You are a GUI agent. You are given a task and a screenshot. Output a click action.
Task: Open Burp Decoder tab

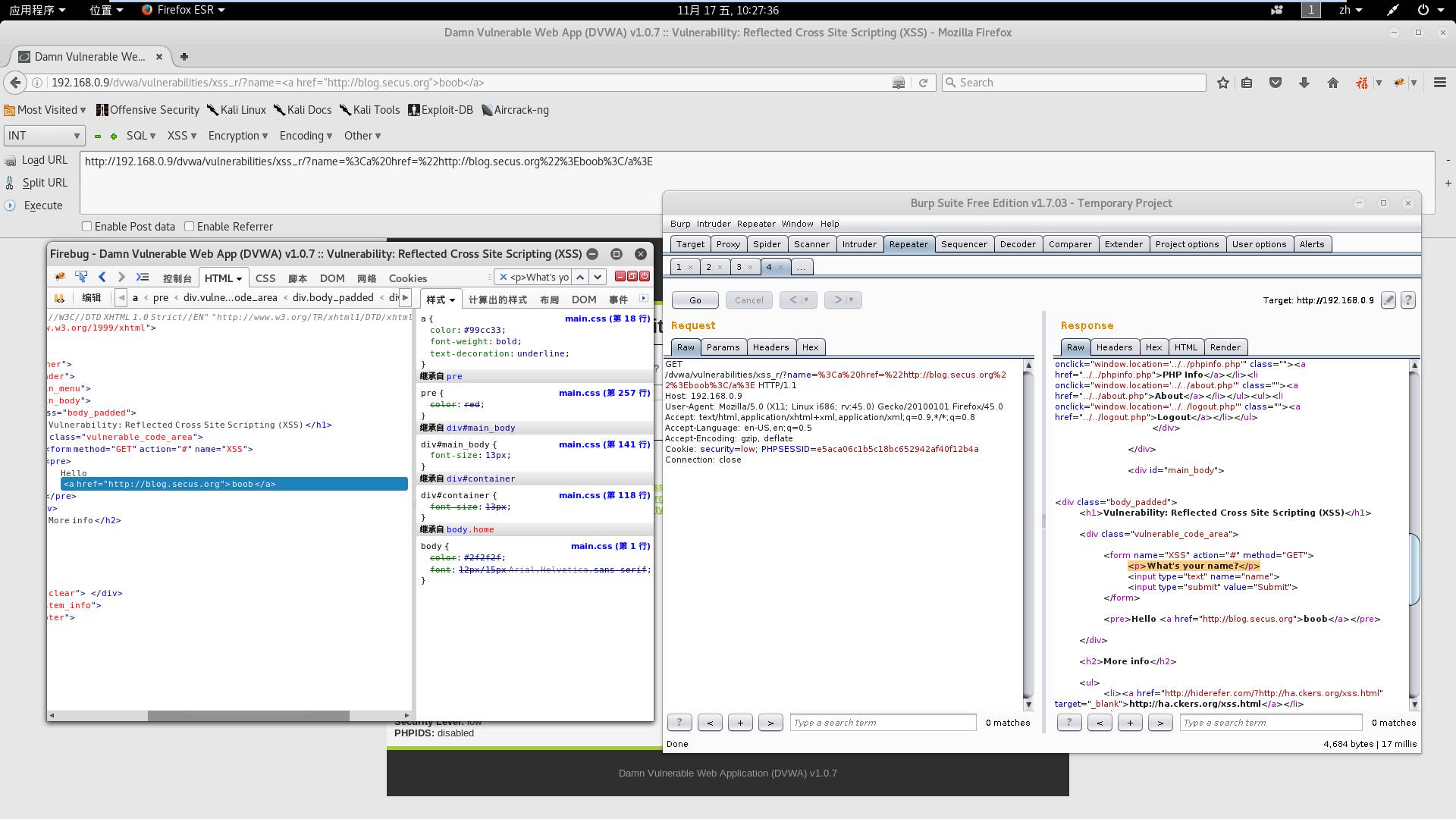pyautogui.click(x=1018, y=244)
